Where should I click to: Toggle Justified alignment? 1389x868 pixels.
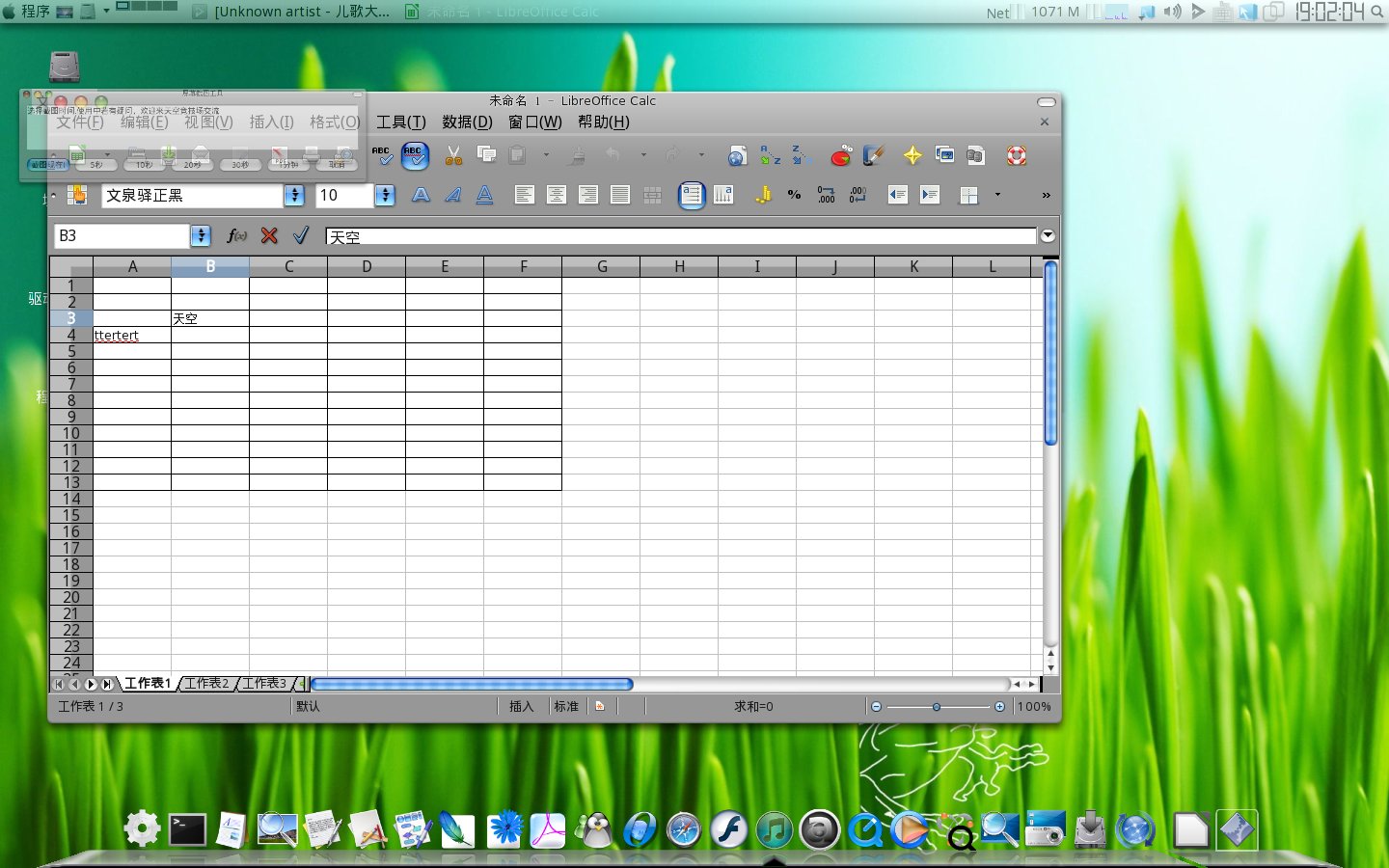(x=620, y=195)
